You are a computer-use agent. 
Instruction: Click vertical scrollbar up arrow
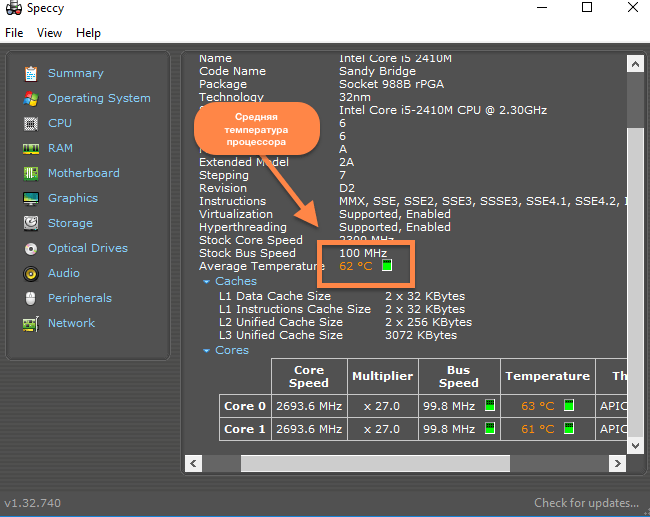tap(635, 64)
